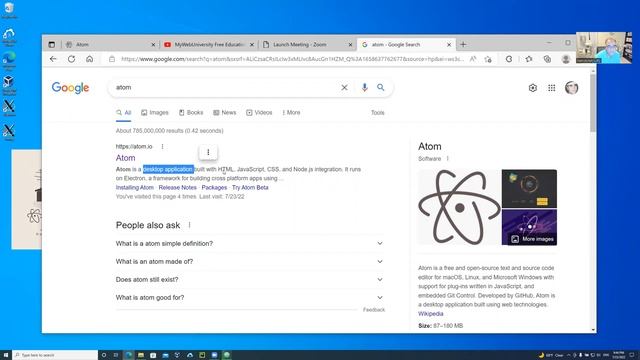
Task: Open Google settings gear
Action: tap(533, 88)
